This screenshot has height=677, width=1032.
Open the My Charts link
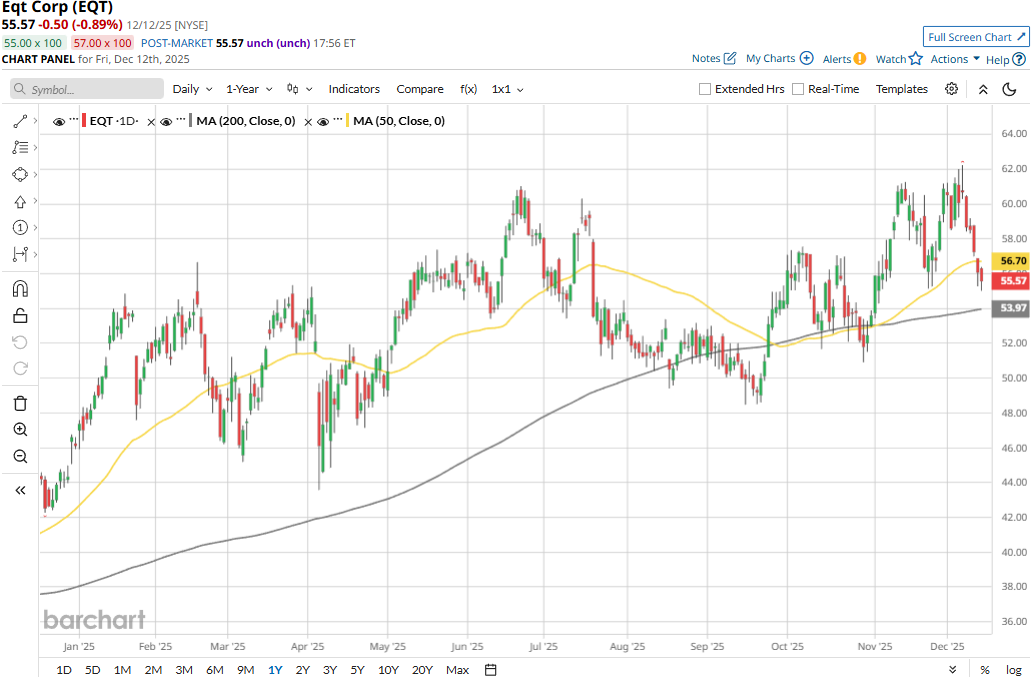779,59
